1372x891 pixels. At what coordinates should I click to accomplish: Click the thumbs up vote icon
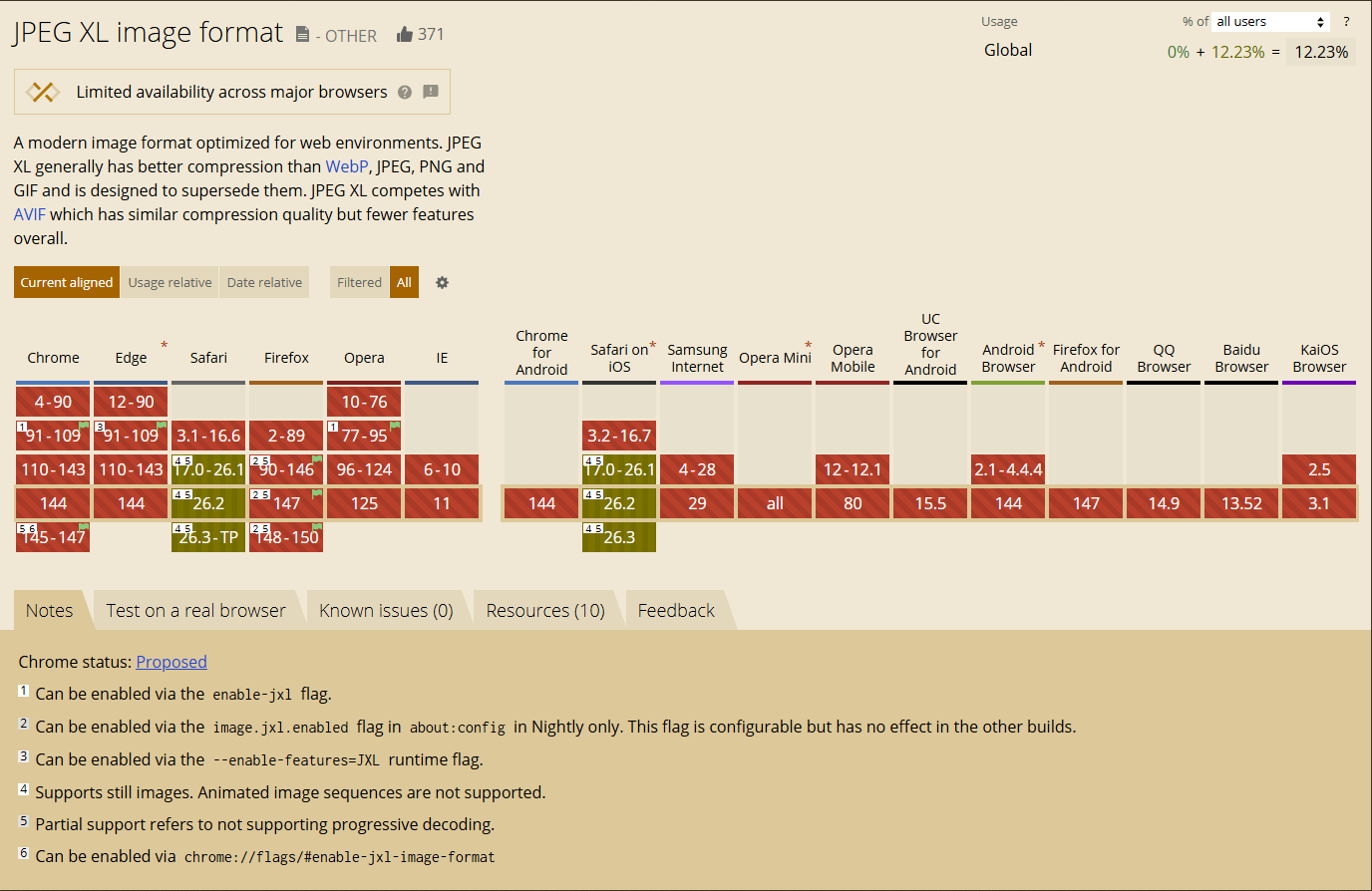coord(405,35)
